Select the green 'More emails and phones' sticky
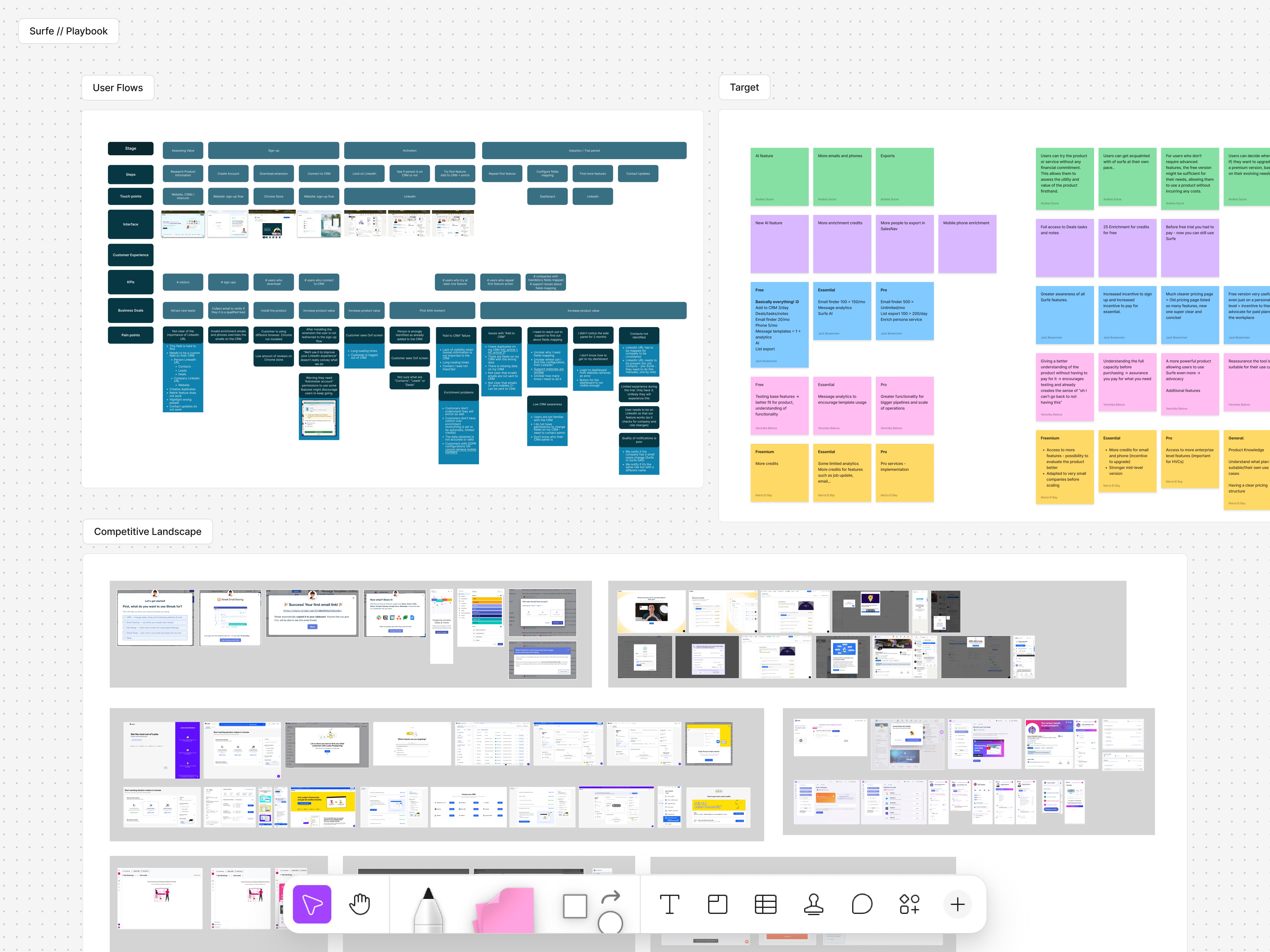Screen dimensions: 1270x952 pyautogui.click(x=842, y=177)
